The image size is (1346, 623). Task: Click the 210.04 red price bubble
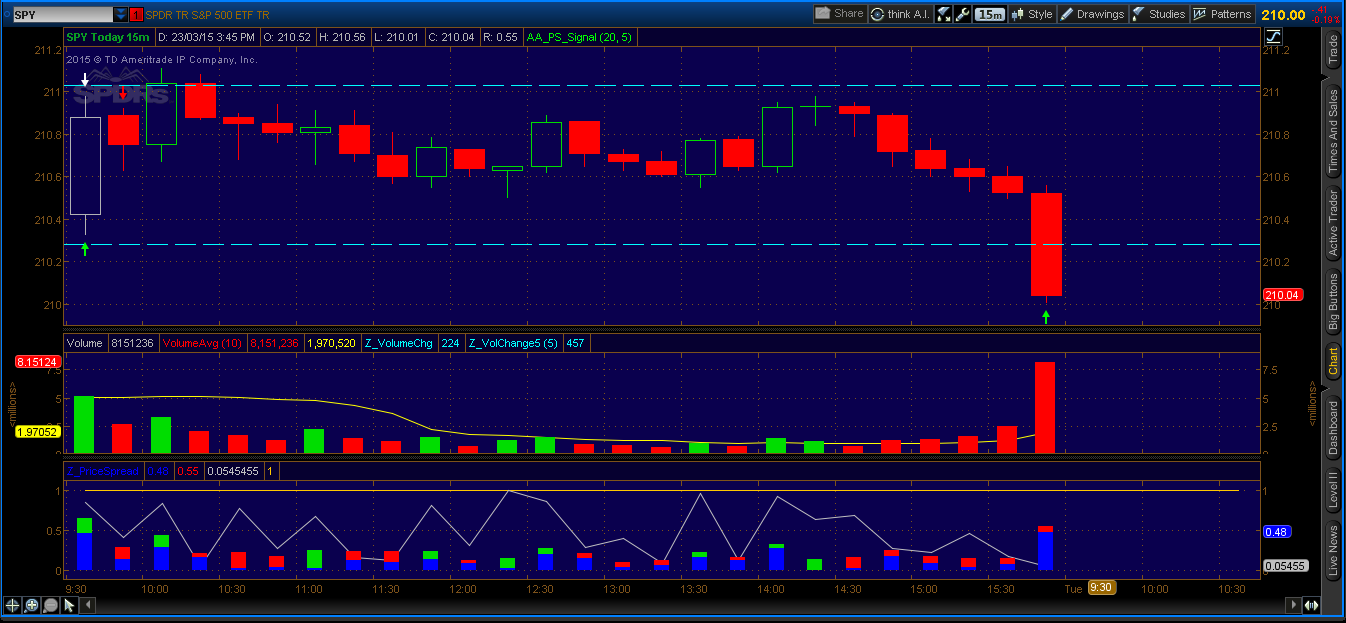click(x=1281, y=295)
